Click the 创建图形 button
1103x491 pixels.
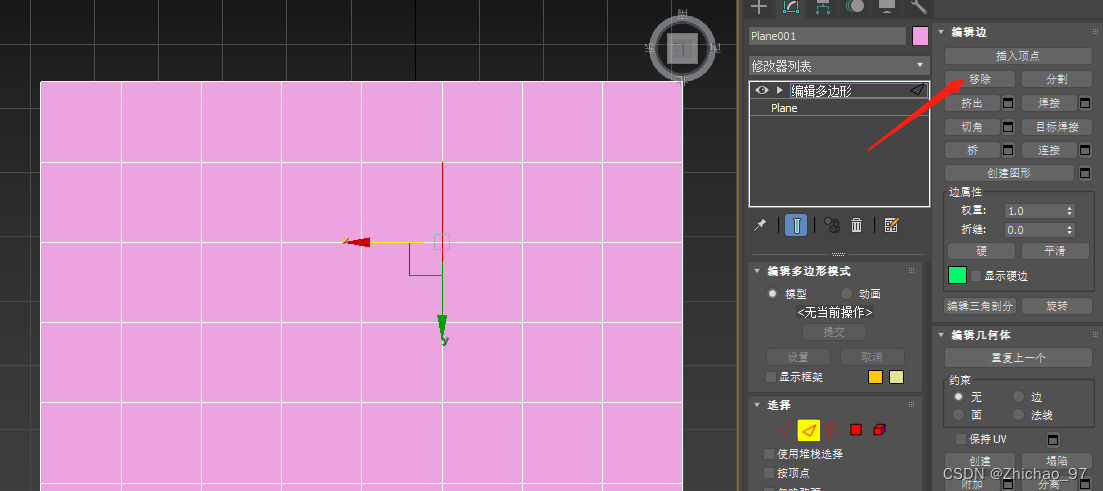(1009, 173)
